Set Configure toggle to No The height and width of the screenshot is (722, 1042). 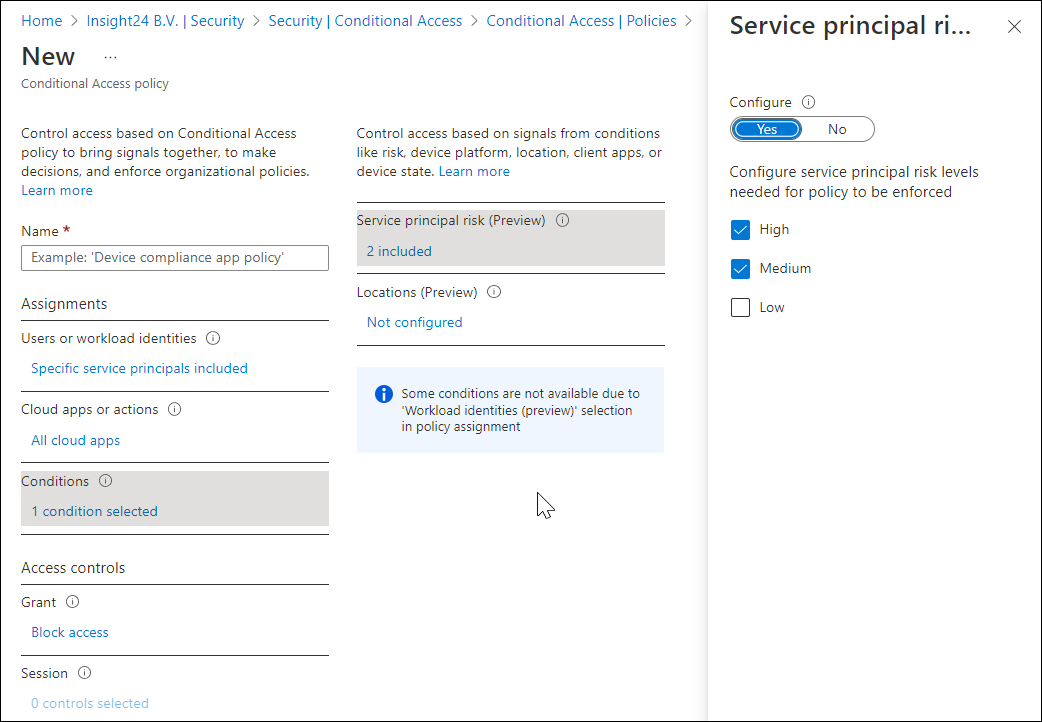click(x=837, y=129)
